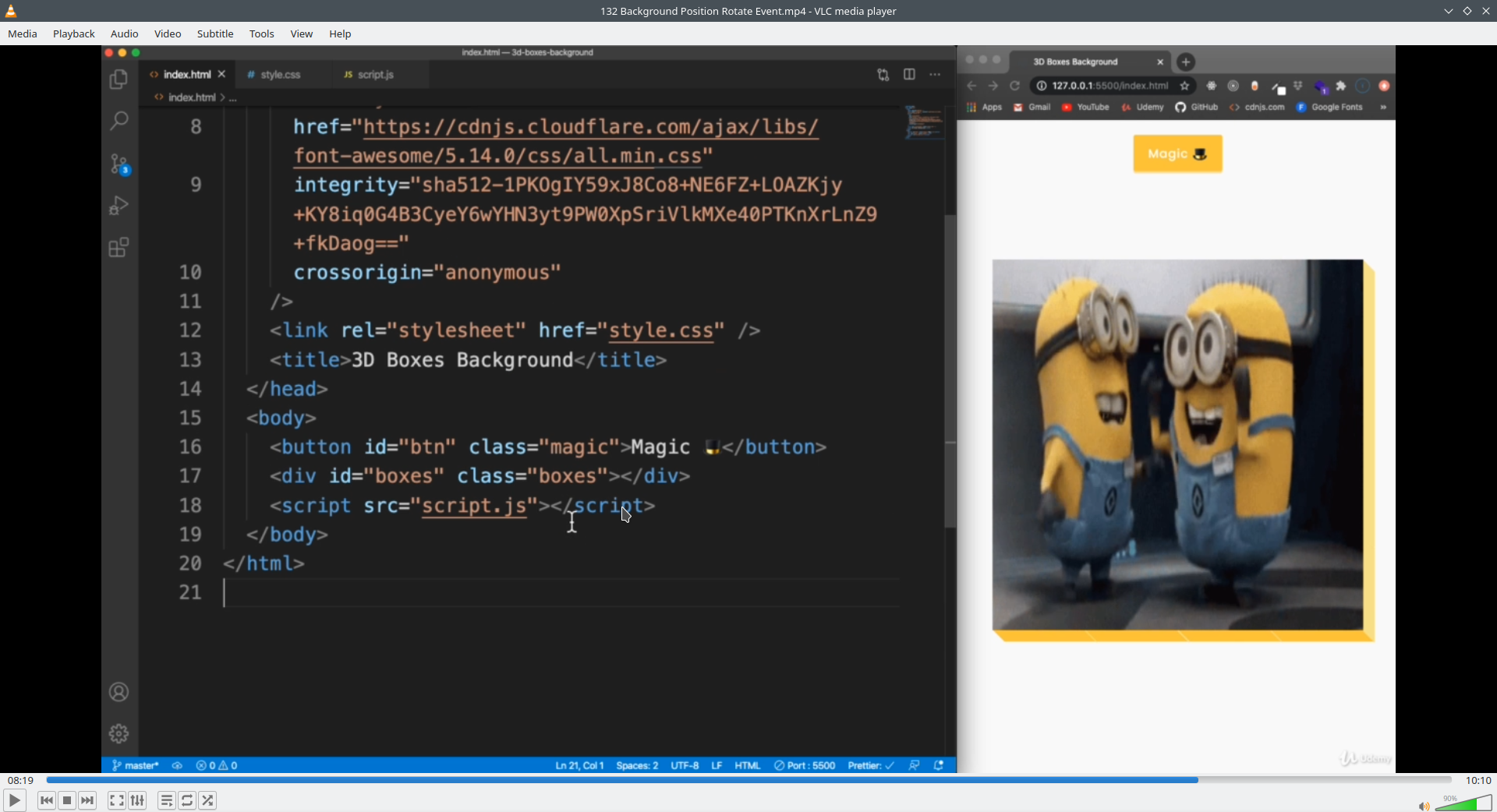Open the Subtitle menu
This screenshot has width=1497, height=812.
215,34
